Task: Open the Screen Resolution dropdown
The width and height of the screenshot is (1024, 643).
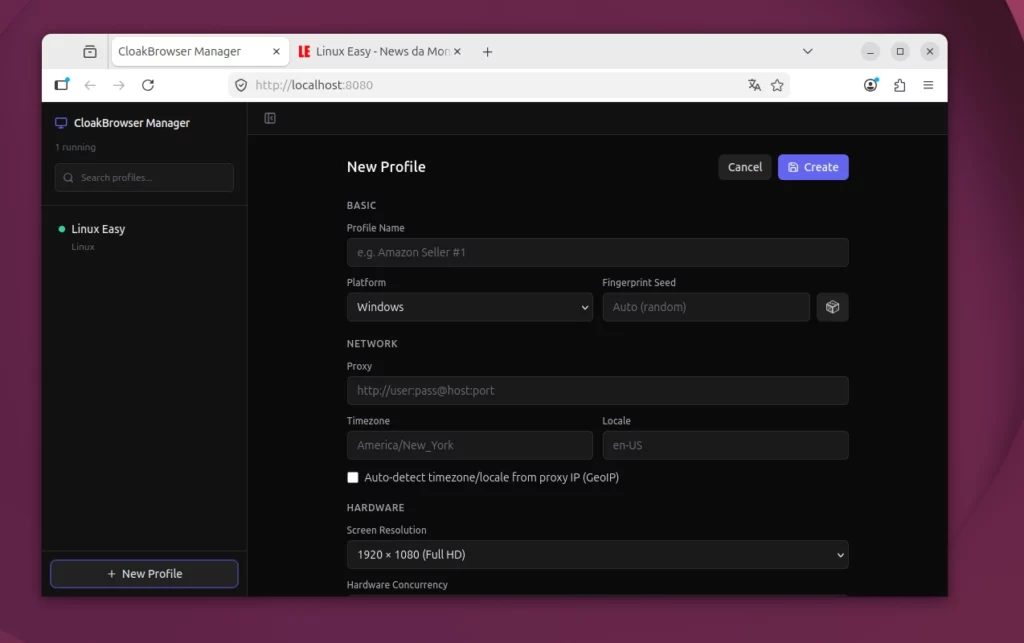Action: 598,555
